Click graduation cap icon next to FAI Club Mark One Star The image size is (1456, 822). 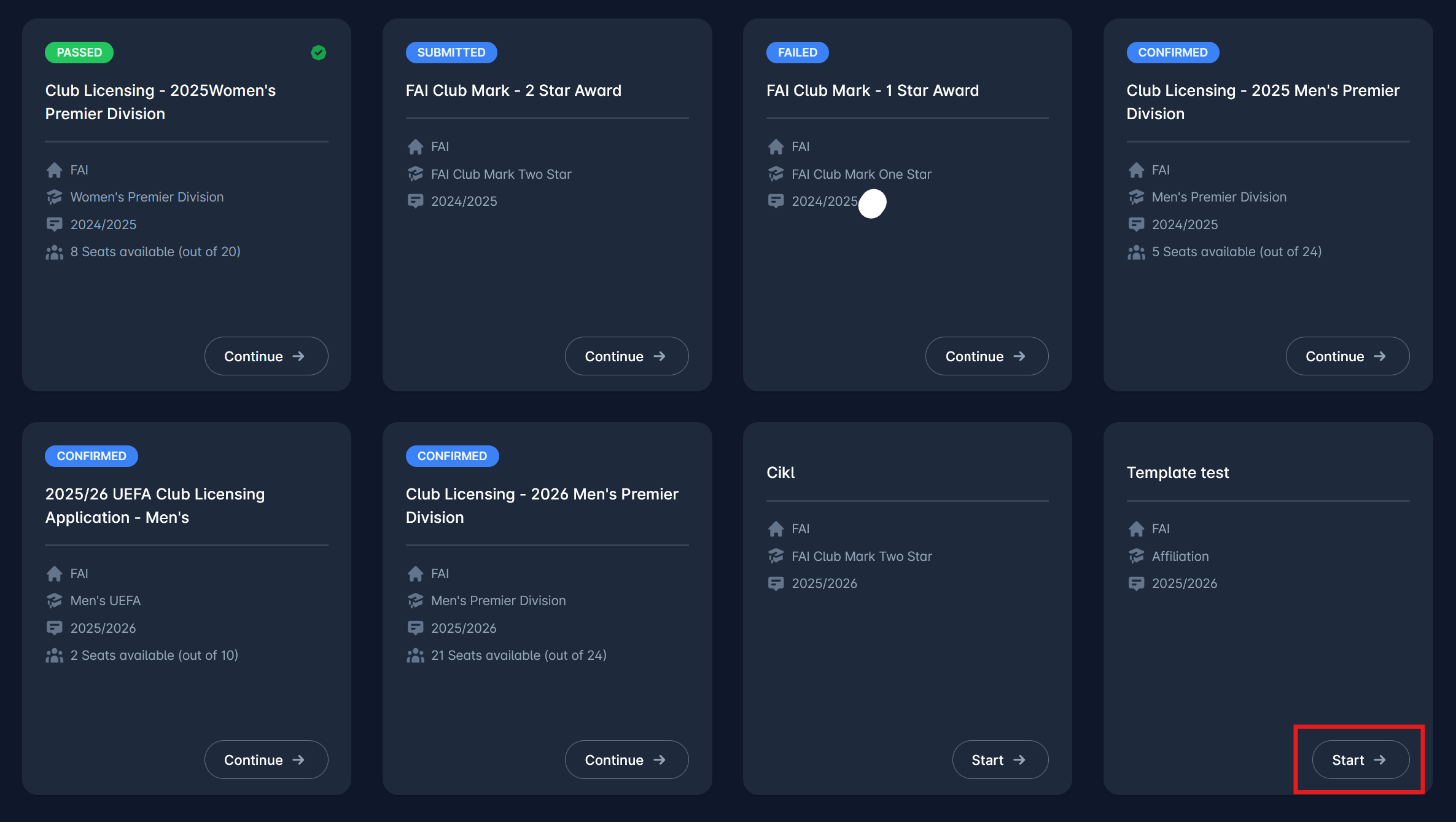[x=776, y=174]
